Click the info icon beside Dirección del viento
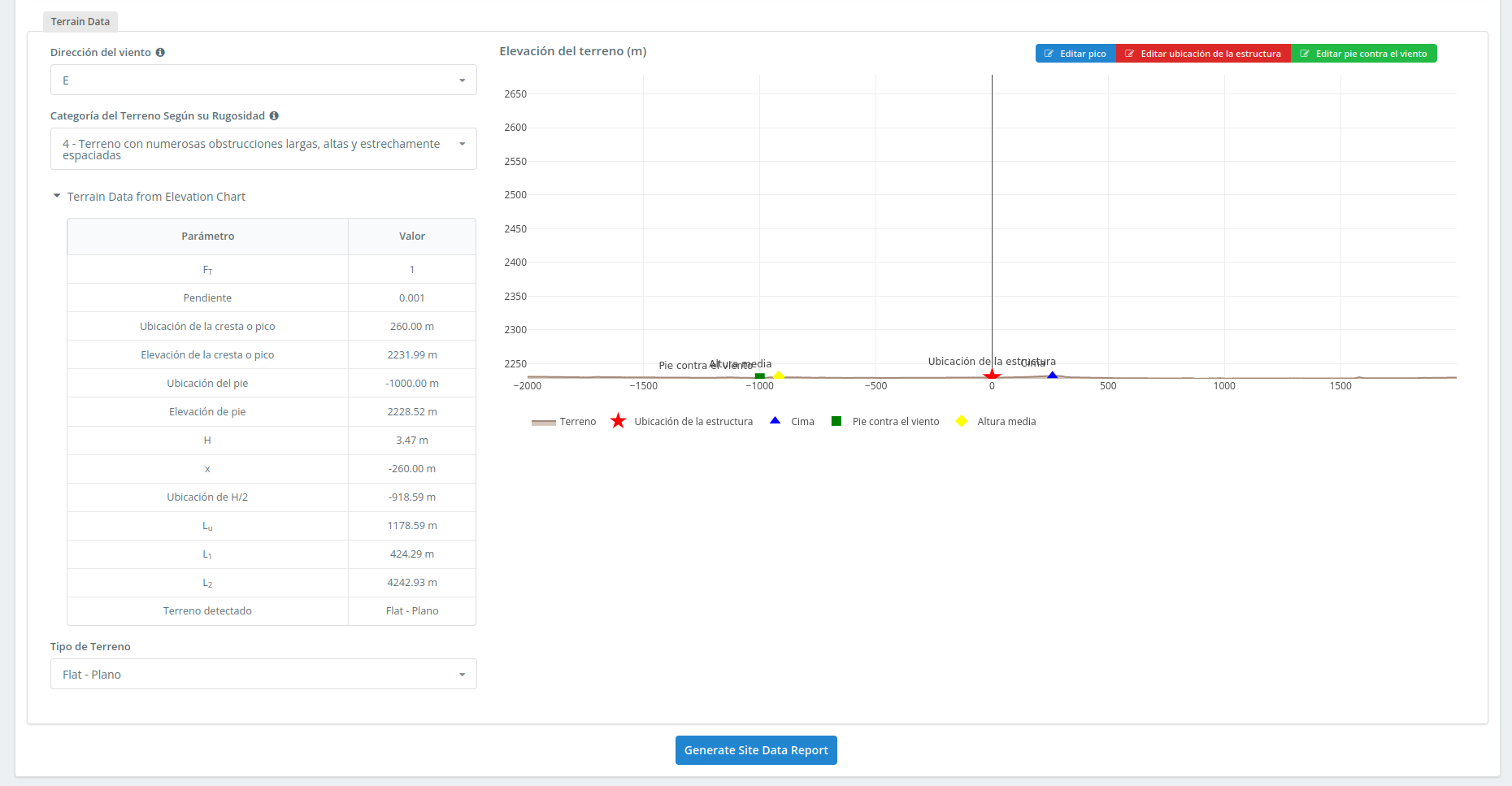This screenshot has width=1512, height=786. 160,53
